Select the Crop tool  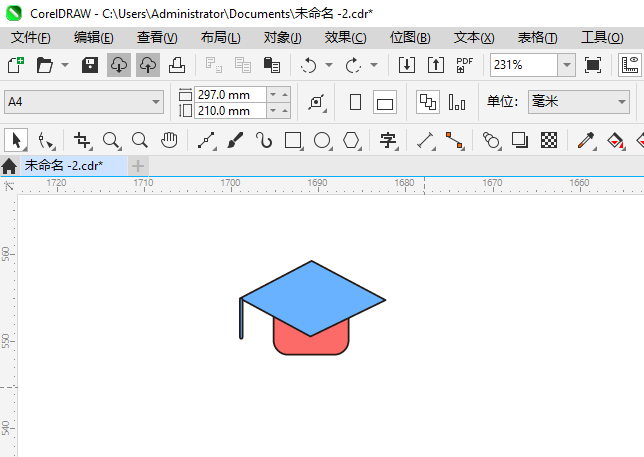83,140
